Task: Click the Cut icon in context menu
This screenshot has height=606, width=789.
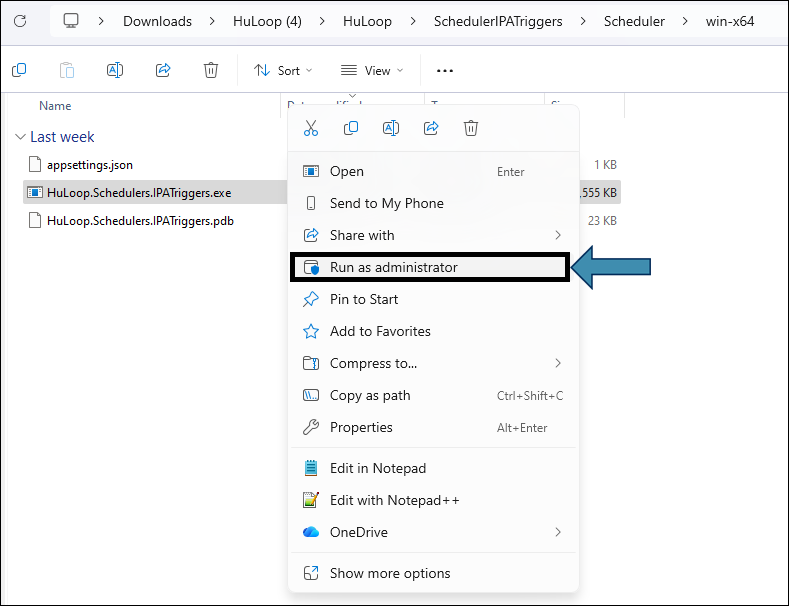Action: pos(311,128)
